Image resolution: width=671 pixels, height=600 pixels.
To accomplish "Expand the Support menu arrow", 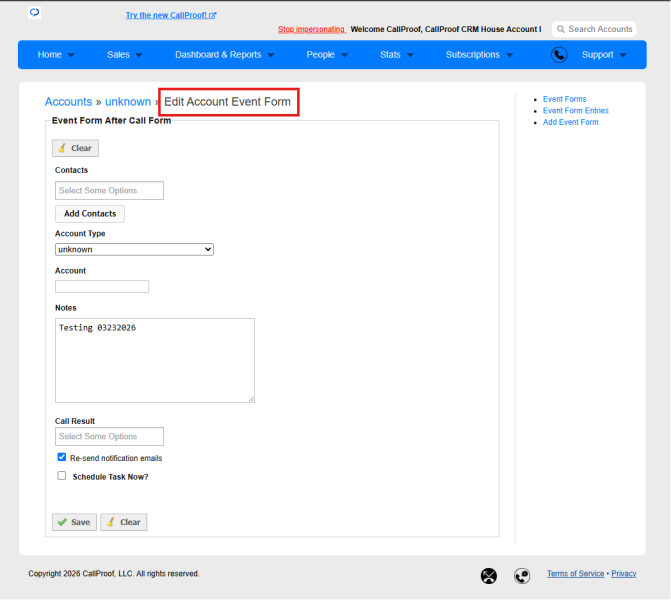I will (x=623, y=55).
